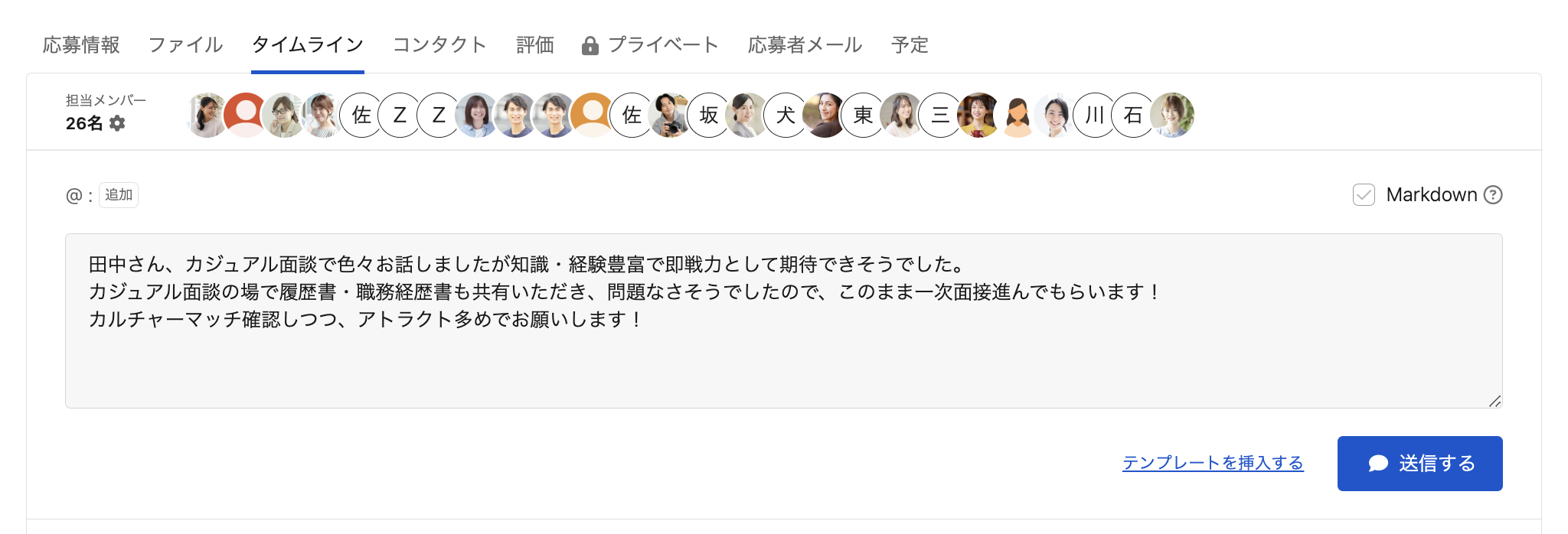
Task: Click the 東 member avatar
Action: (864, 116)
